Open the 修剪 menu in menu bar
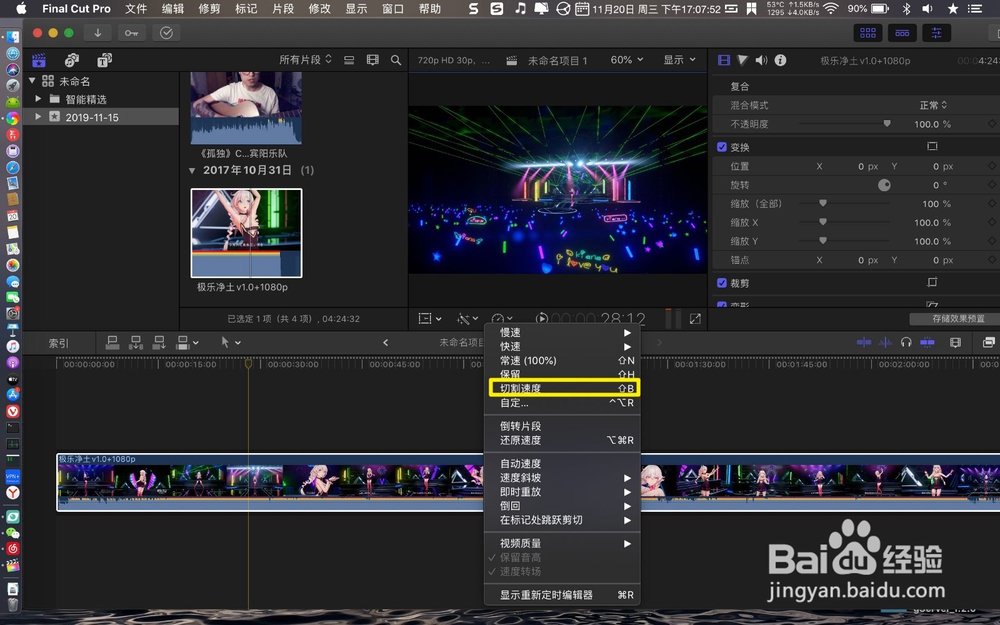 pos(209,9)
